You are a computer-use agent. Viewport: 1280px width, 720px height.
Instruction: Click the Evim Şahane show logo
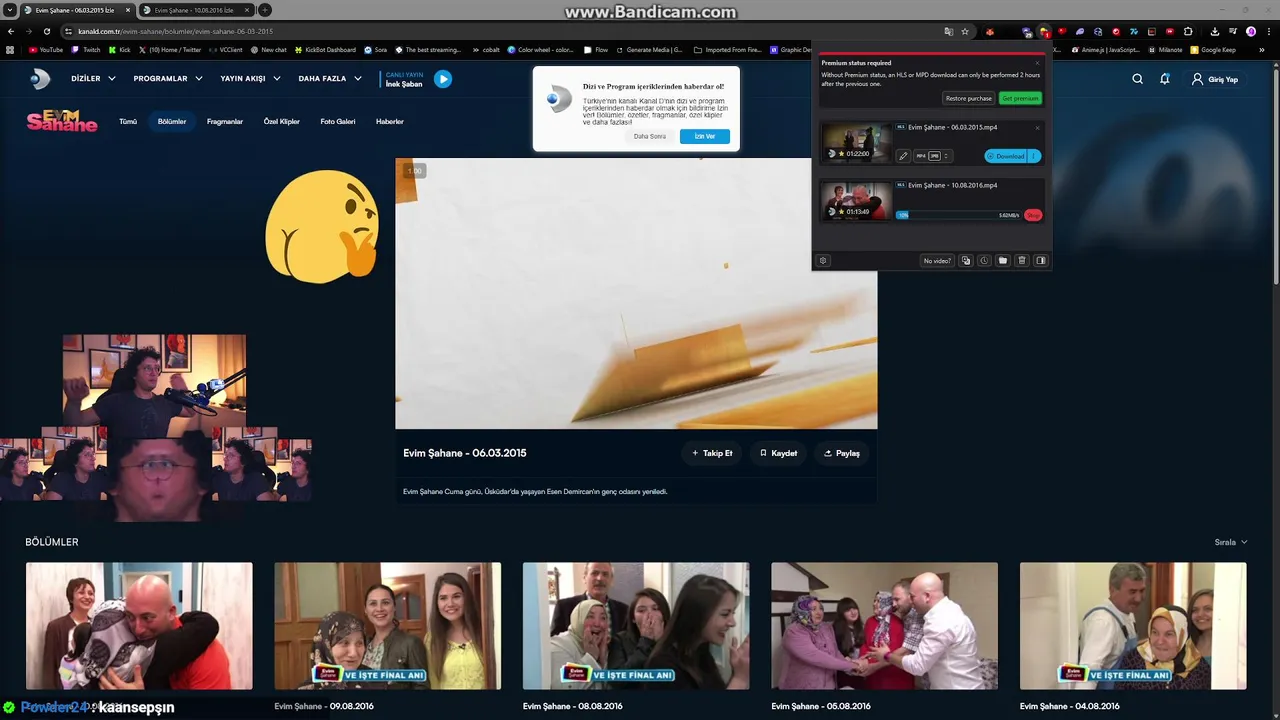coord(61,121)
